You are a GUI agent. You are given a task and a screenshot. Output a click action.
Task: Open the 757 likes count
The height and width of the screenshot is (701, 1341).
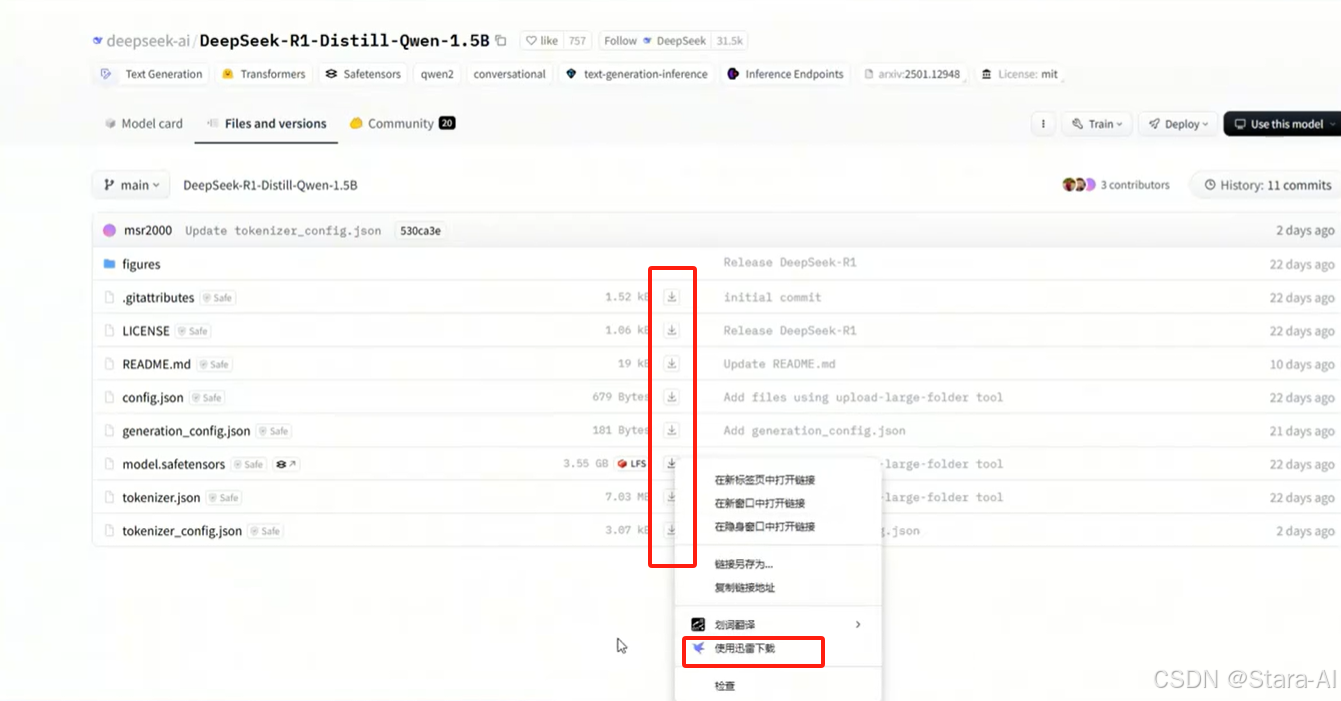[577, 41]
